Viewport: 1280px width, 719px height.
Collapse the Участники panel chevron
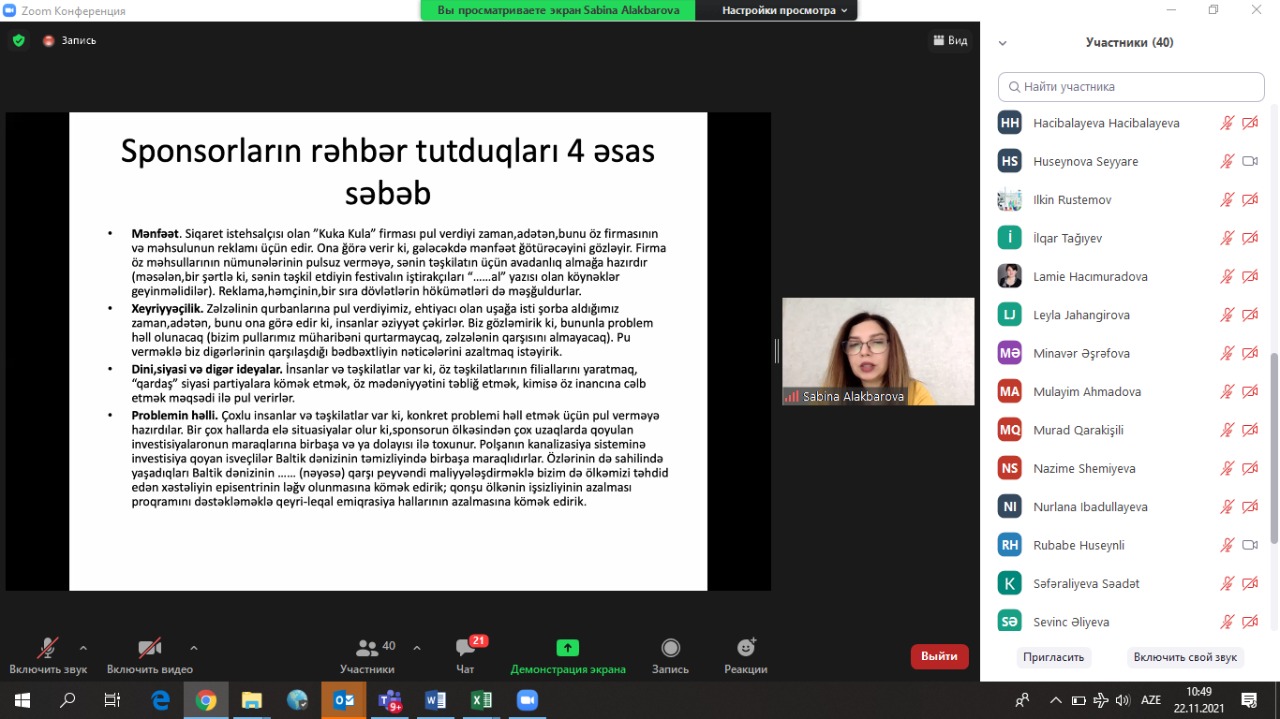point(1003,43)
